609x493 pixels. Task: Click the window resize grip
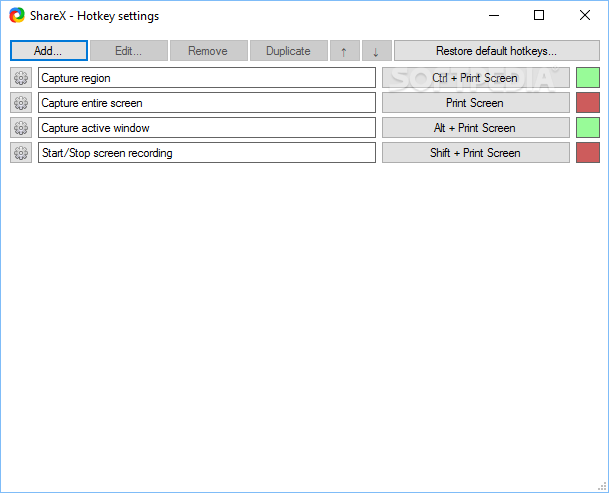pyautogui.click(x=603, y=487)
